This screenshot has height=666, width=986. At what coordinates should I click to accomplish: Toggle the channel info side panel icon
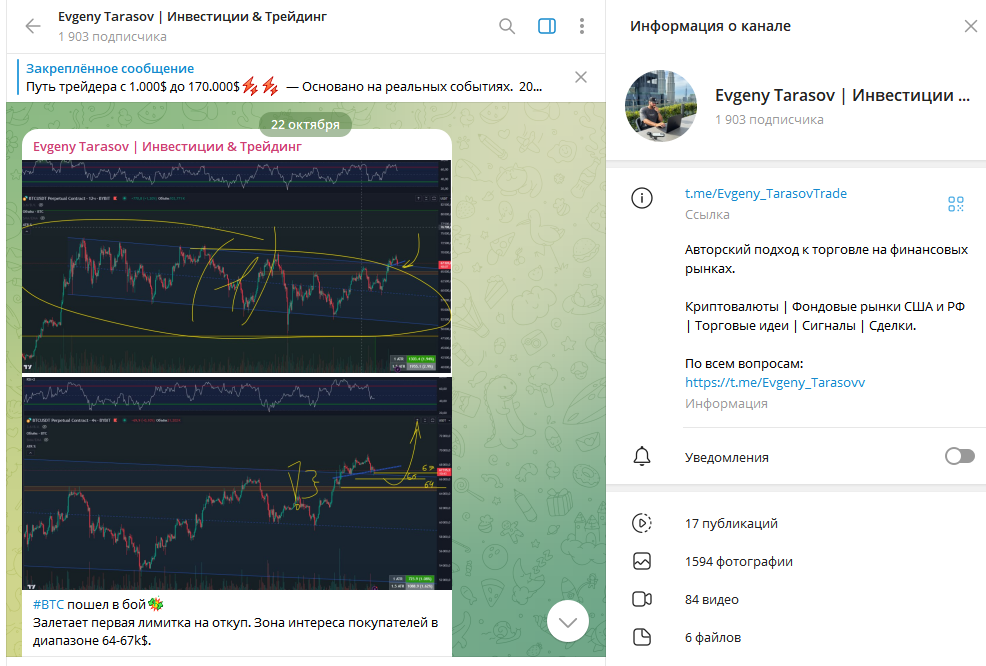[x=547, y=26]
